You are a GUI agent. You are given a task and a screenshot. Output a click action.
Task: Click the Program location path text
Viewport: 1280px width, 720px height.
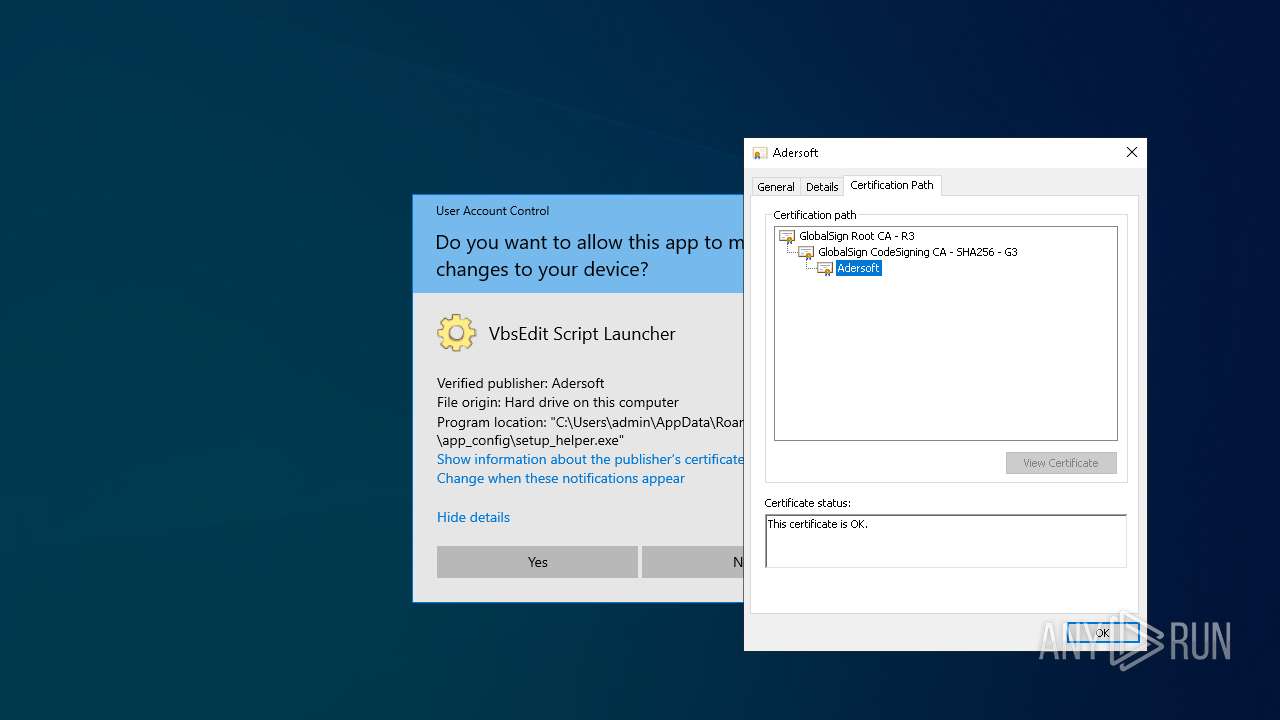point(590,431)
